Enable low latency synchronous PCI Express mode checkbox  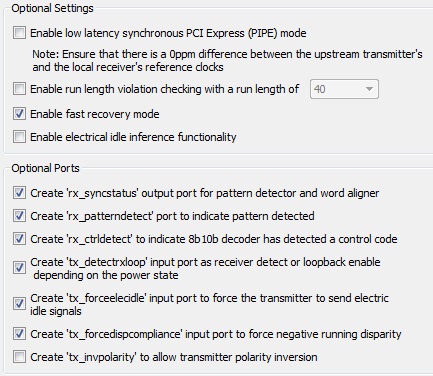pos(19,33)
